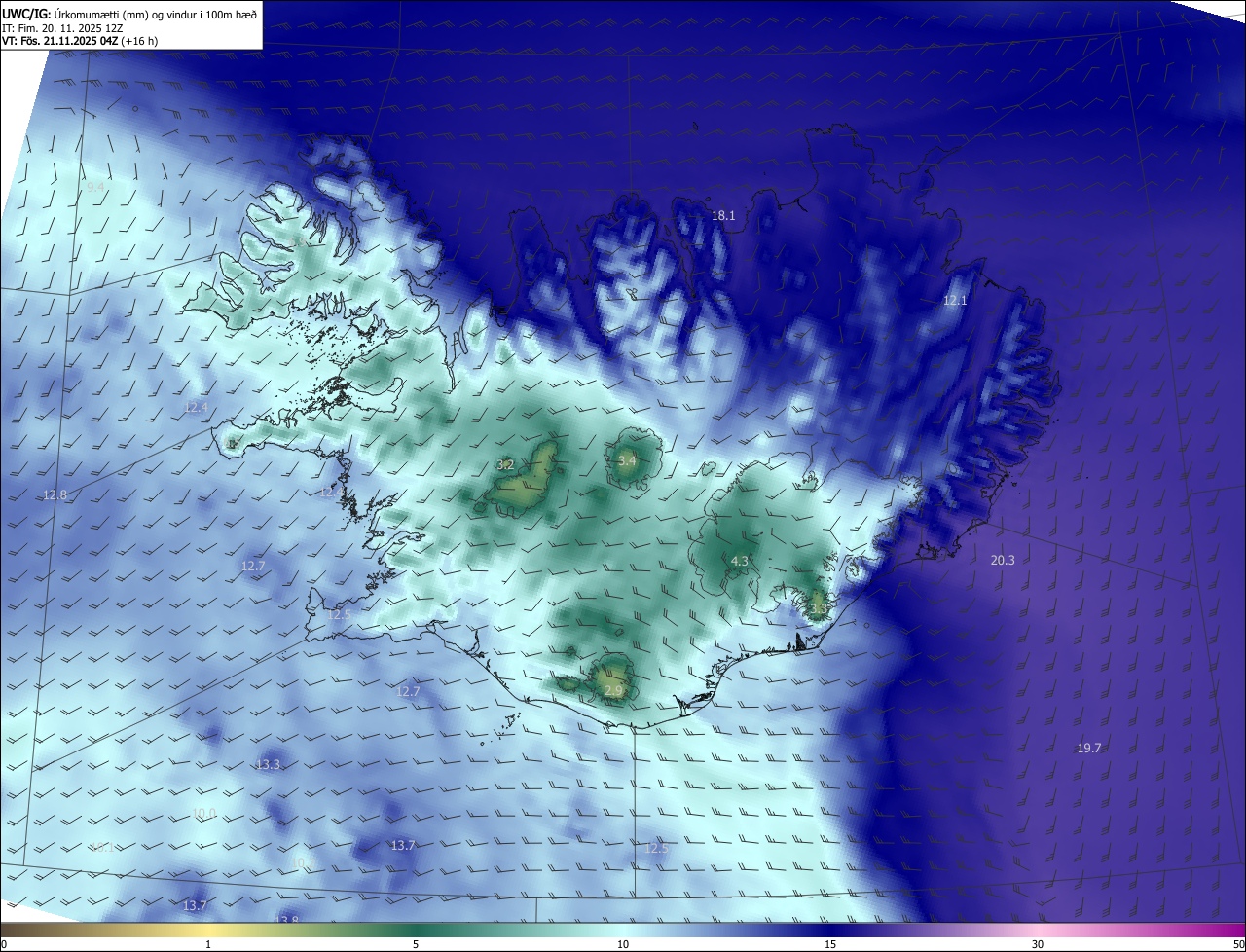Click the colorbar tick label 15
1246x952 pixels.
pos(830,944)
